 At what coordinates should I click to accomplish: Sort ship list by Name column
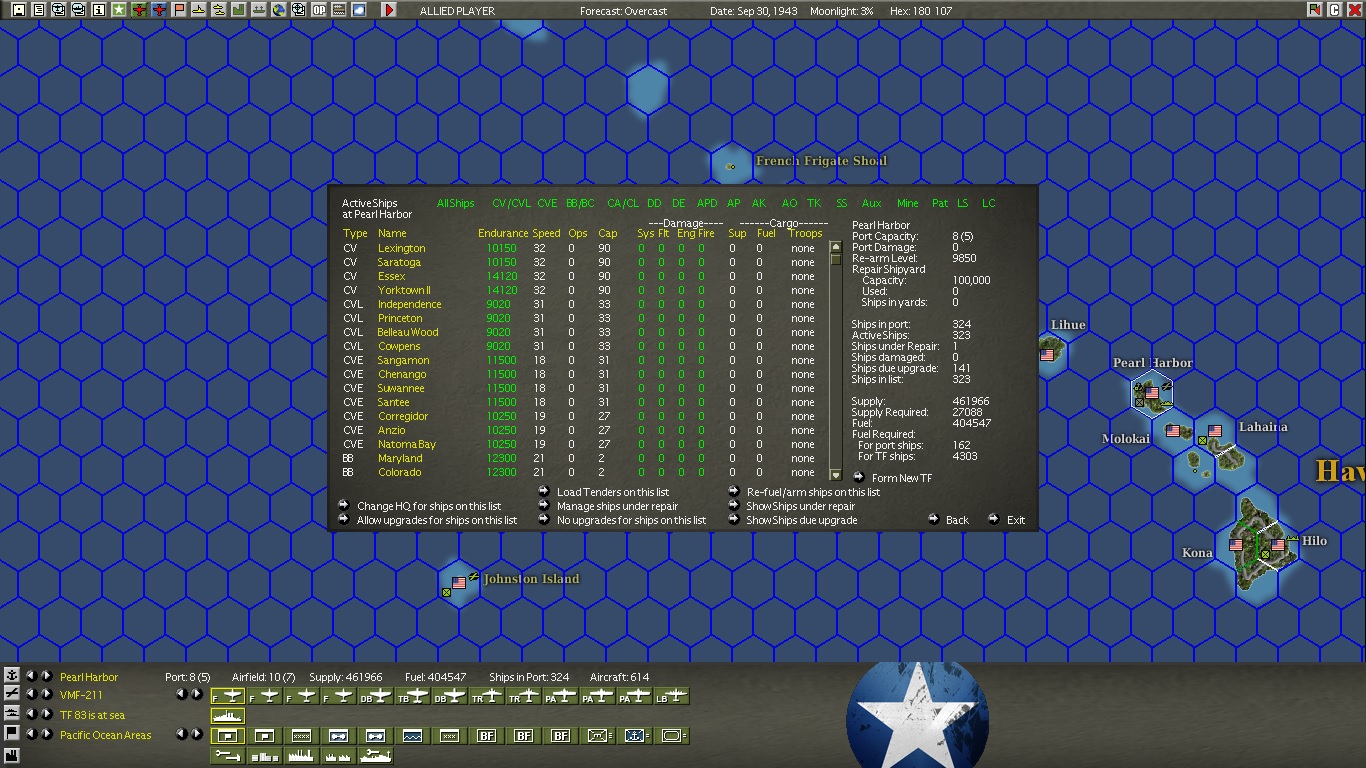392,233
